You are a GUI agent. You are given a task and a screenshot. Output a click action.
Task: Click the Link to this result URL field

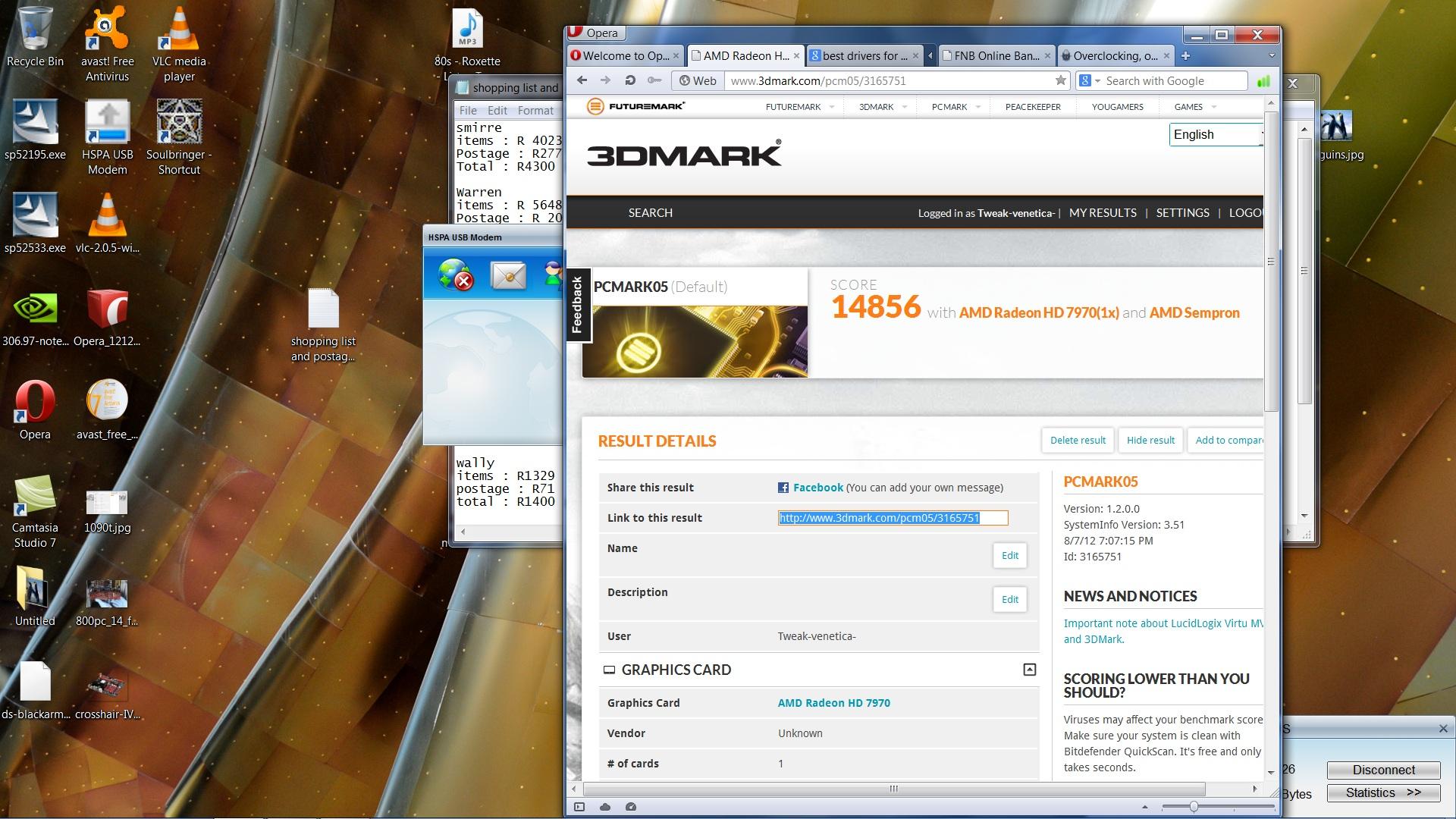coord(893,518)
